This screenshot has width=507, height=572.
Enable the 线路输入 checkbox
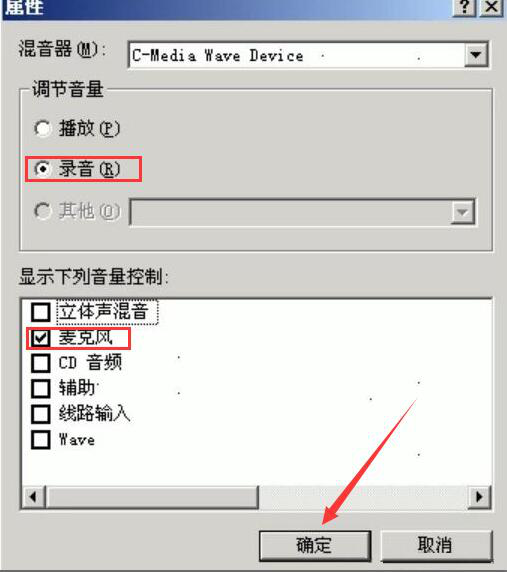pyautogui.click(x=40, y=414)
